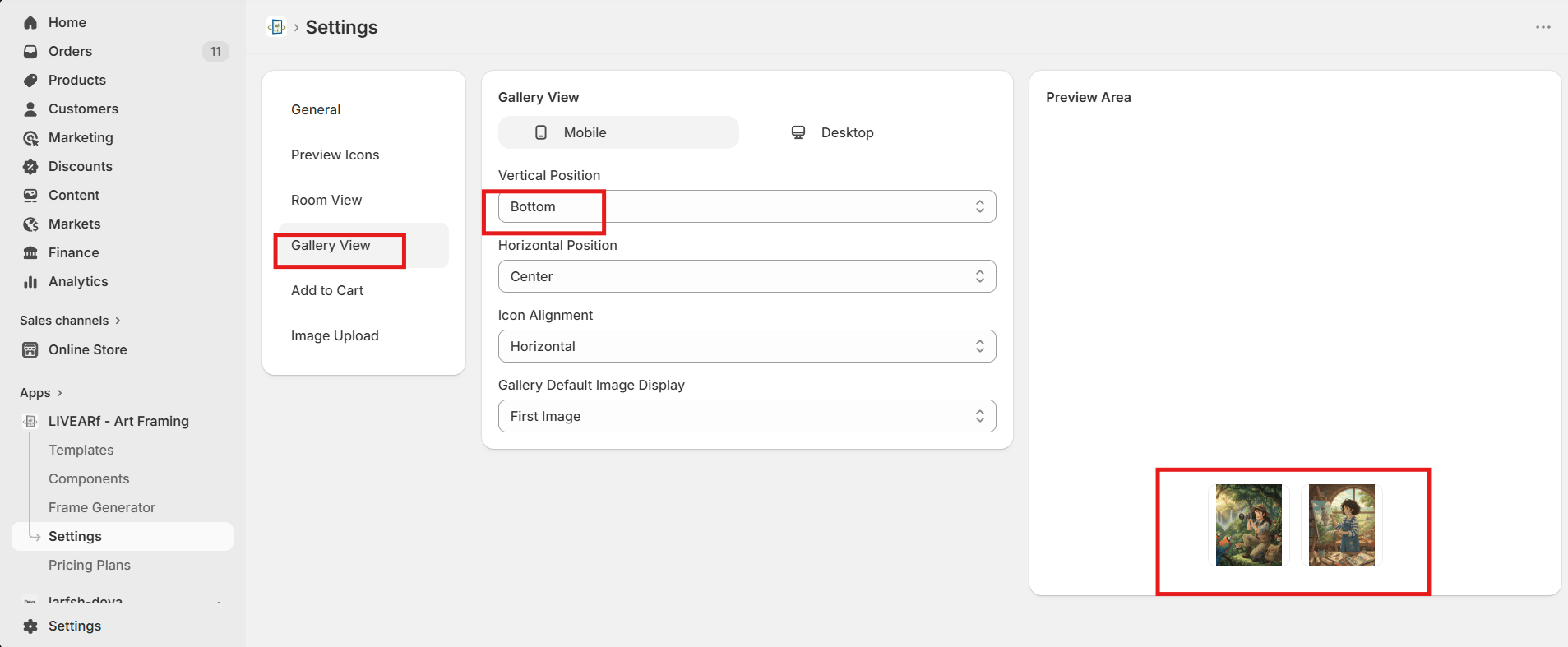Click the Home house icon
Image resolution: width=1568 pixels, height=647 pixels.
30,23
